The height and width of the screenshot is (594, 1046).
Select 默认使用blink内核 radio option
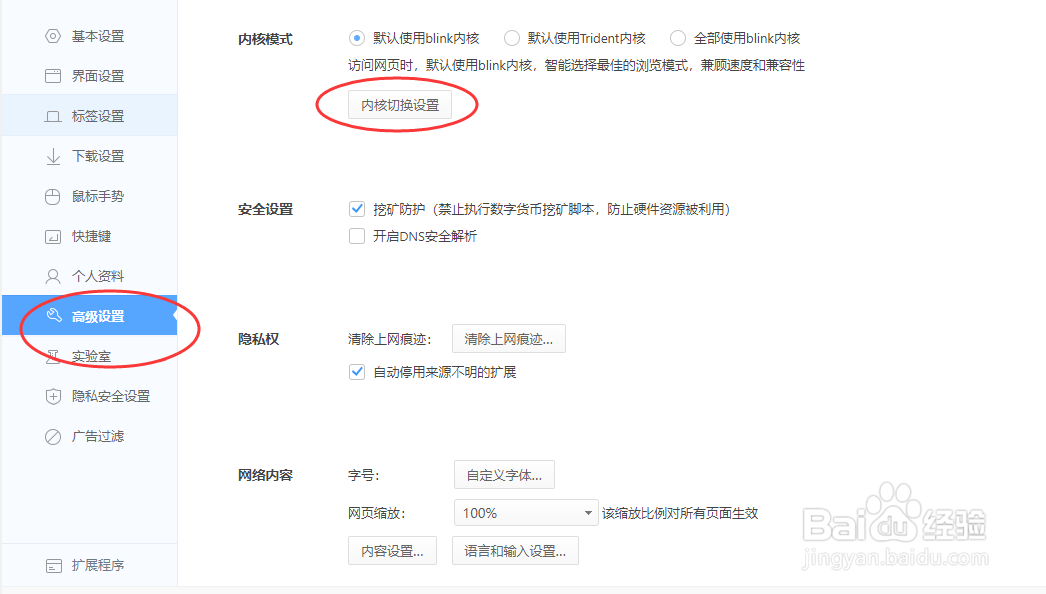pos(357,38)
